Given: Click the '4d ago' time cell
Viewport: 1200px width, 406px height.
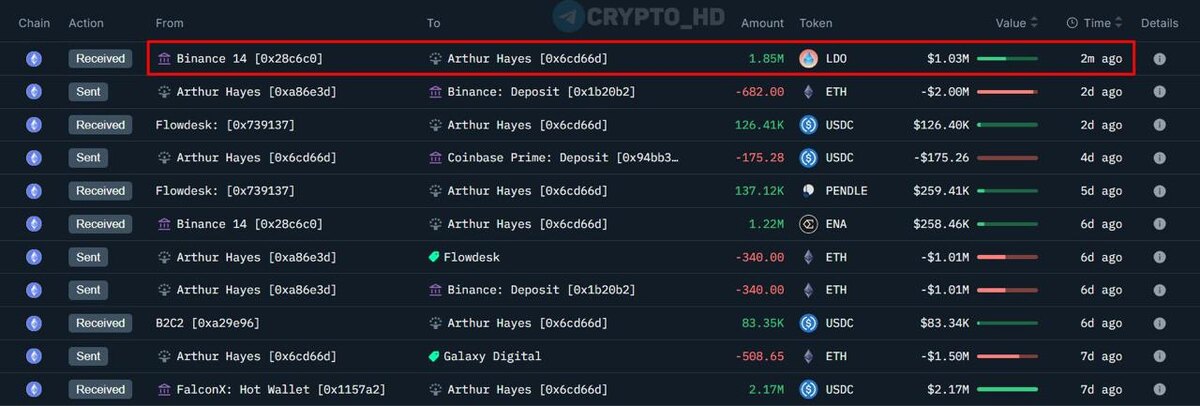Looking at the screenshot, I should point(1101,158).
